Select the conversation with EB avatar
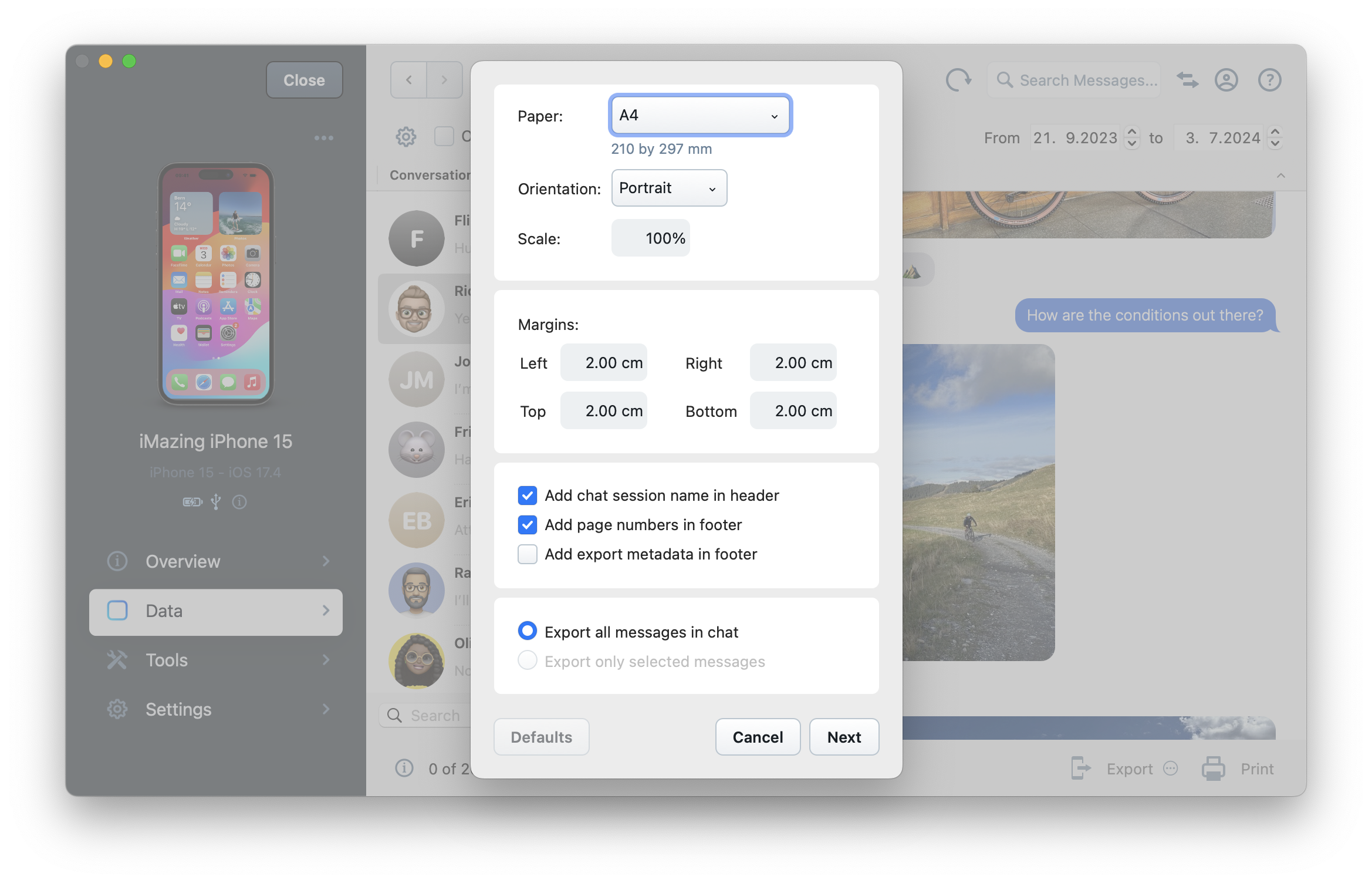Viewport: 1372px width, 883px height. (416, 520)
